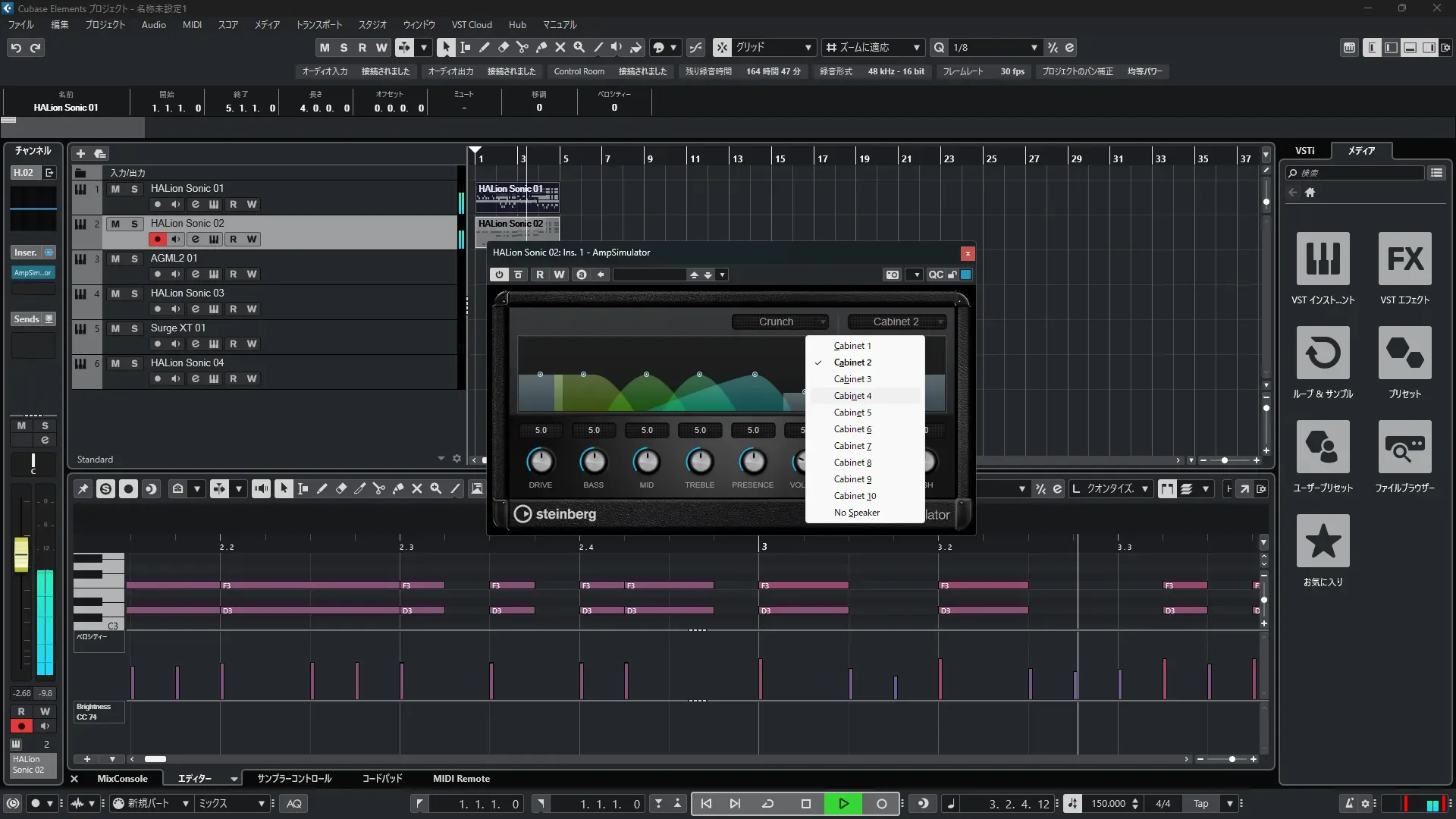Image resolution: width=1456 pixels, height=819 pixels.
Task: Open Loops & Samples media tile
Action: (1323, 353)
